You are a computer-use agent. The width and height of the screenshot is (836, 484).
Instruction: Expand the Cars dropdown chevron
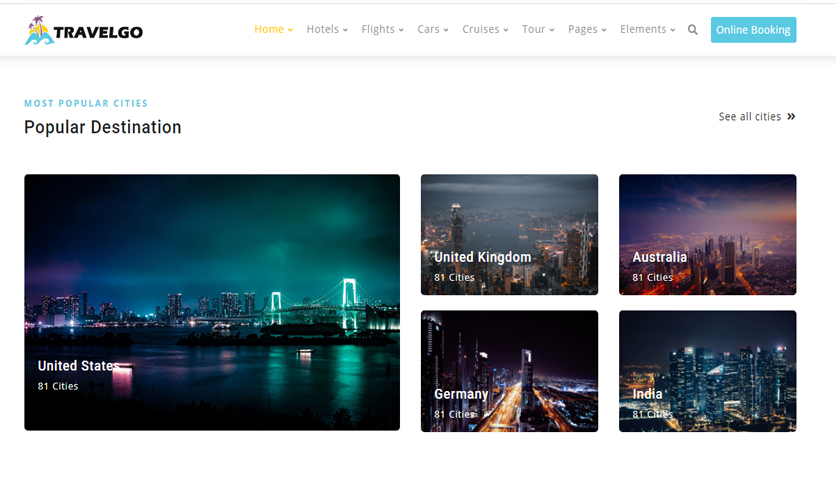pos(446,30)
